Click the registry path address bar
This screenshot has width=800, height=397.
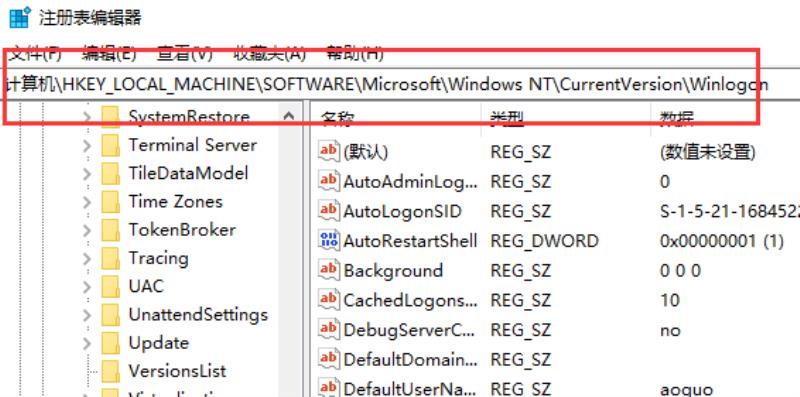[400, 84]
